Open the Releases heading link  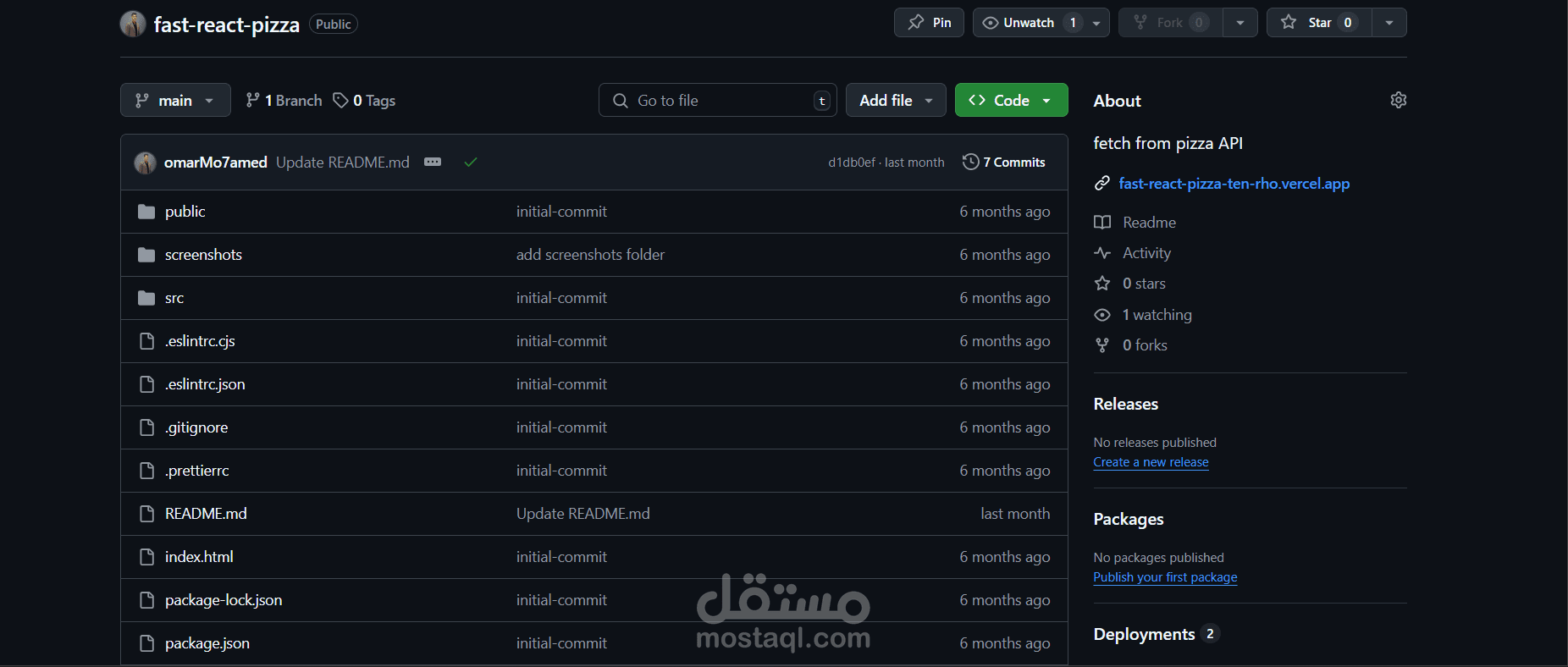[x=1125, y=404]
